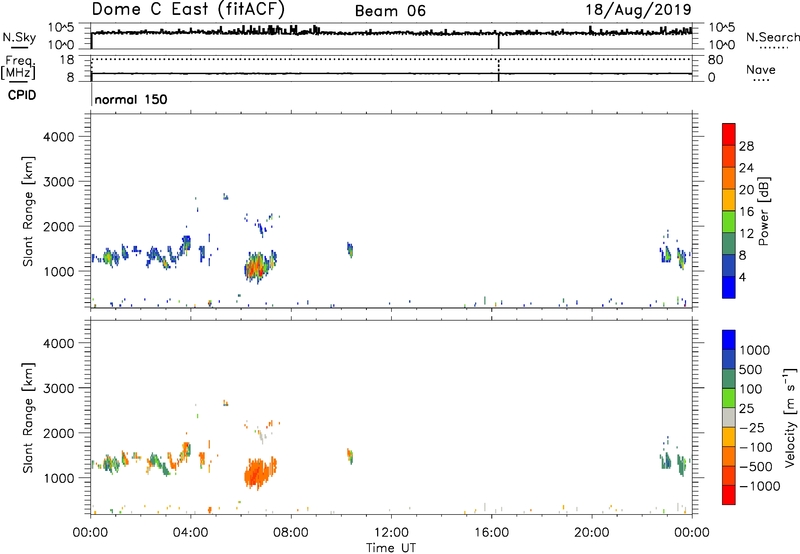
Task: Click "Slant Range [km]" on the velocity panel
Action: 28,418
